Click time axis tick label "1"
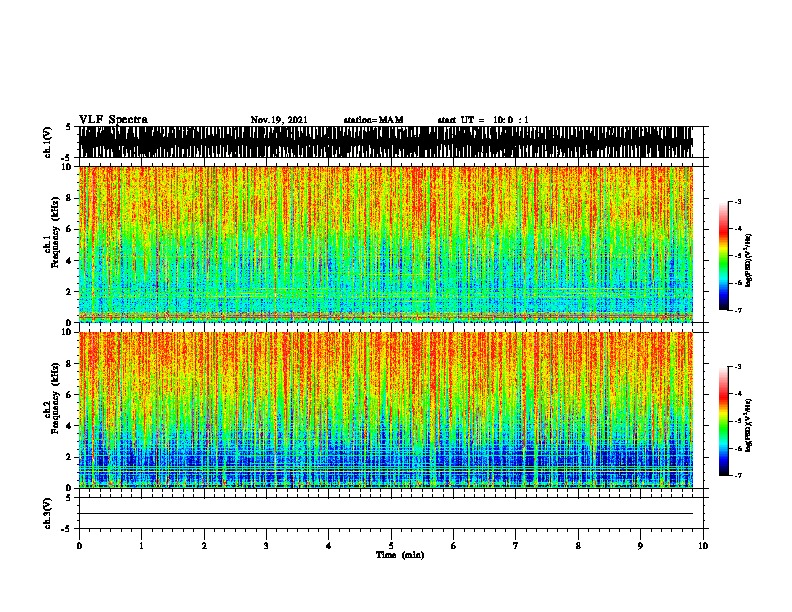This screenshot has height=612, width=792. pos(141,546)
